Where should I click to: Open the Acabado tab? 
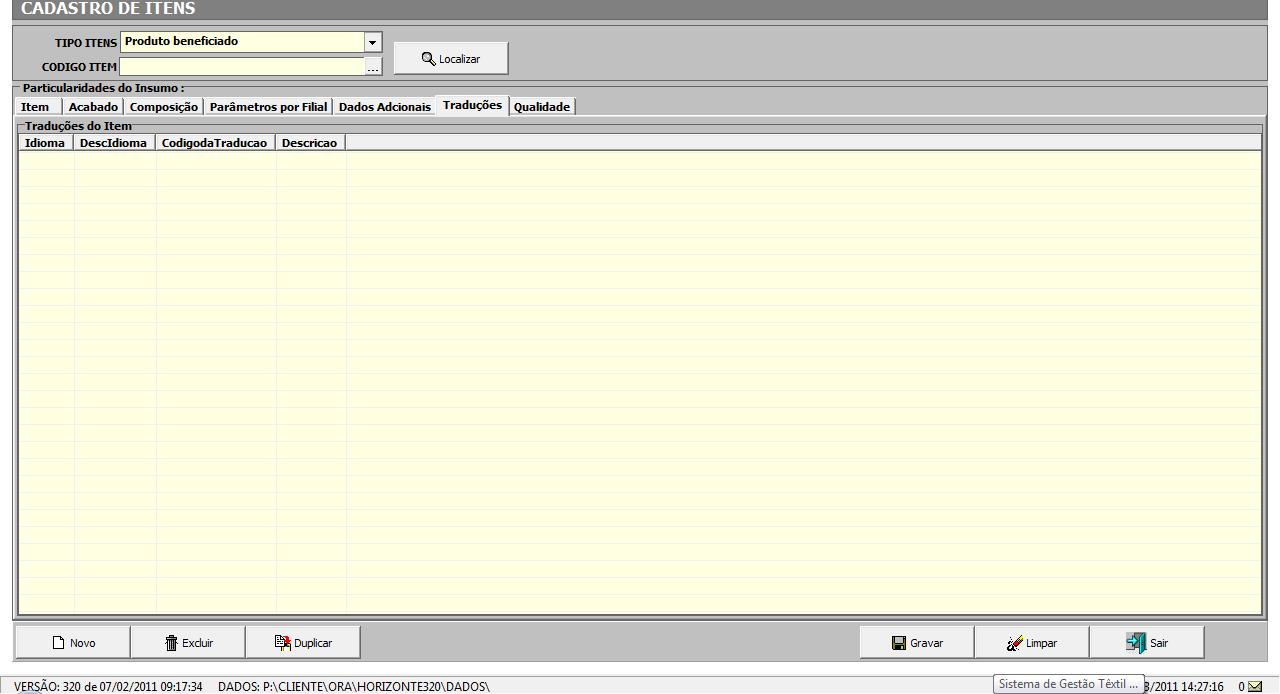pyautogui.click(x=93, y=107)
